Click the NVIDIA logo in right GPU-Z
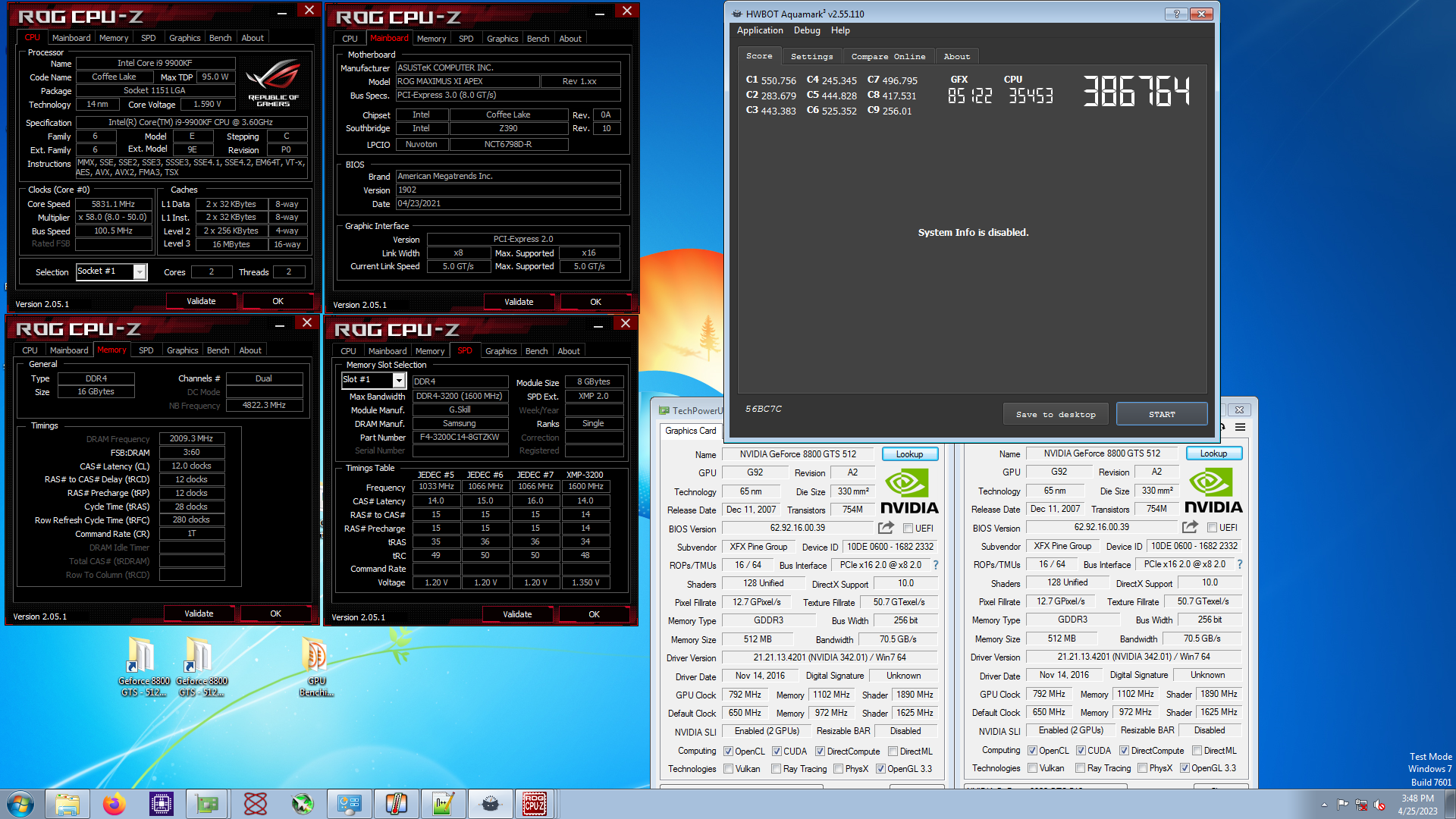1456x819 pixels. click(x=1213, y=491)
